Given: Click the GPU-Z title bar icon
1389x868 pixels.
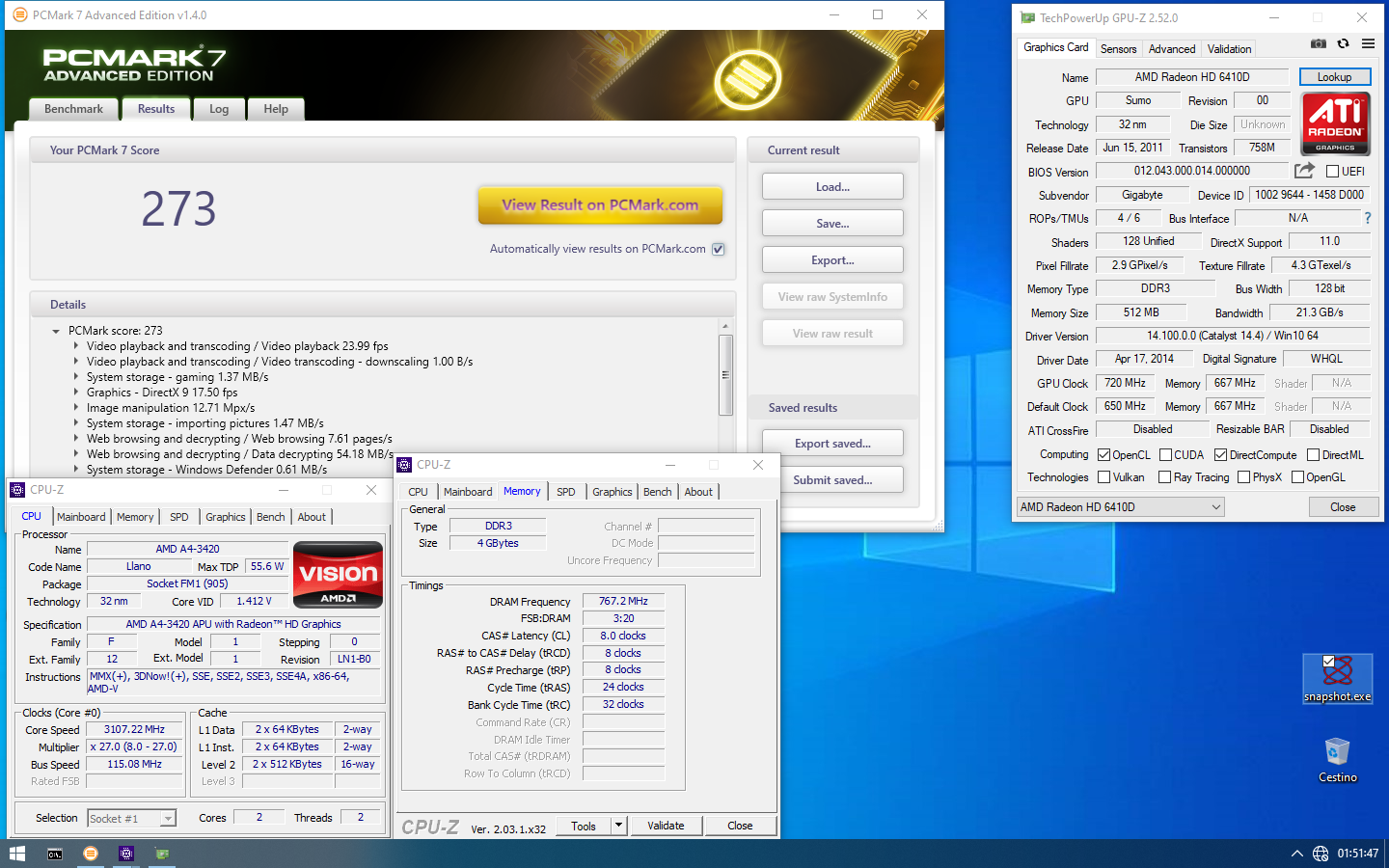Looking at the screenshot, I should 1028,17.
